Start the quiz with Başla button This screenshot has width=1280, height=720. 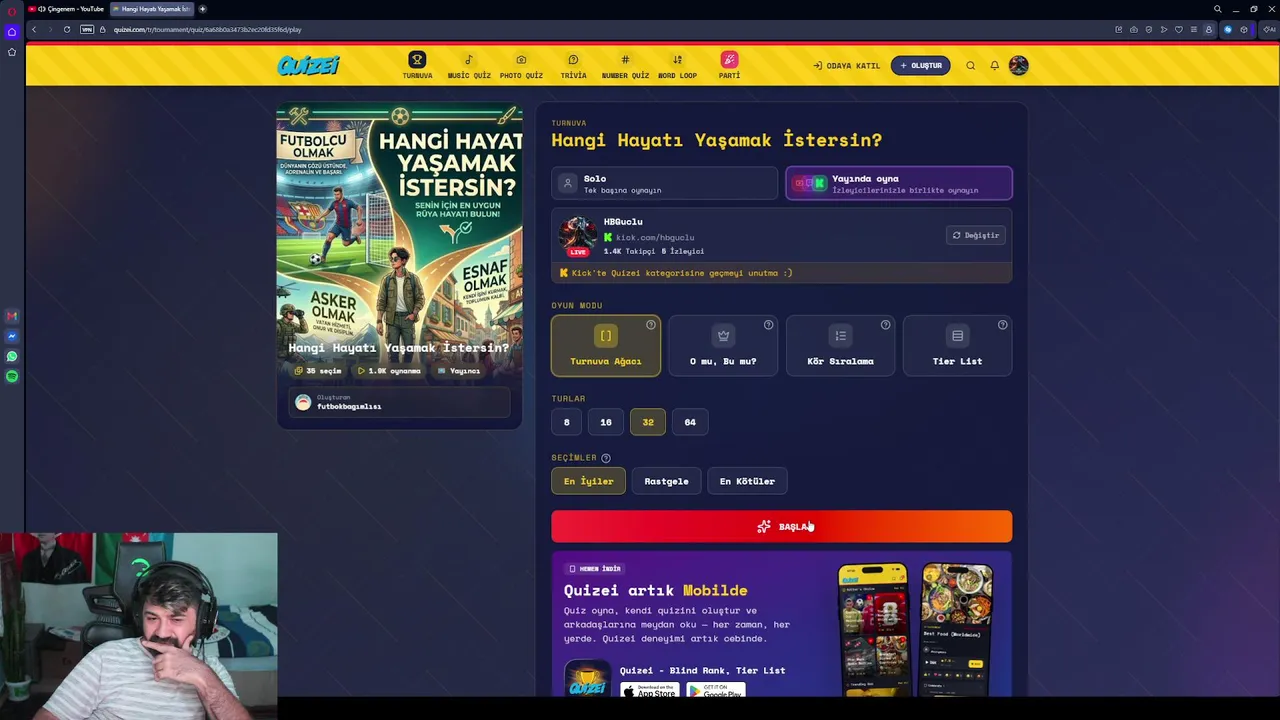tap(781, 527)
